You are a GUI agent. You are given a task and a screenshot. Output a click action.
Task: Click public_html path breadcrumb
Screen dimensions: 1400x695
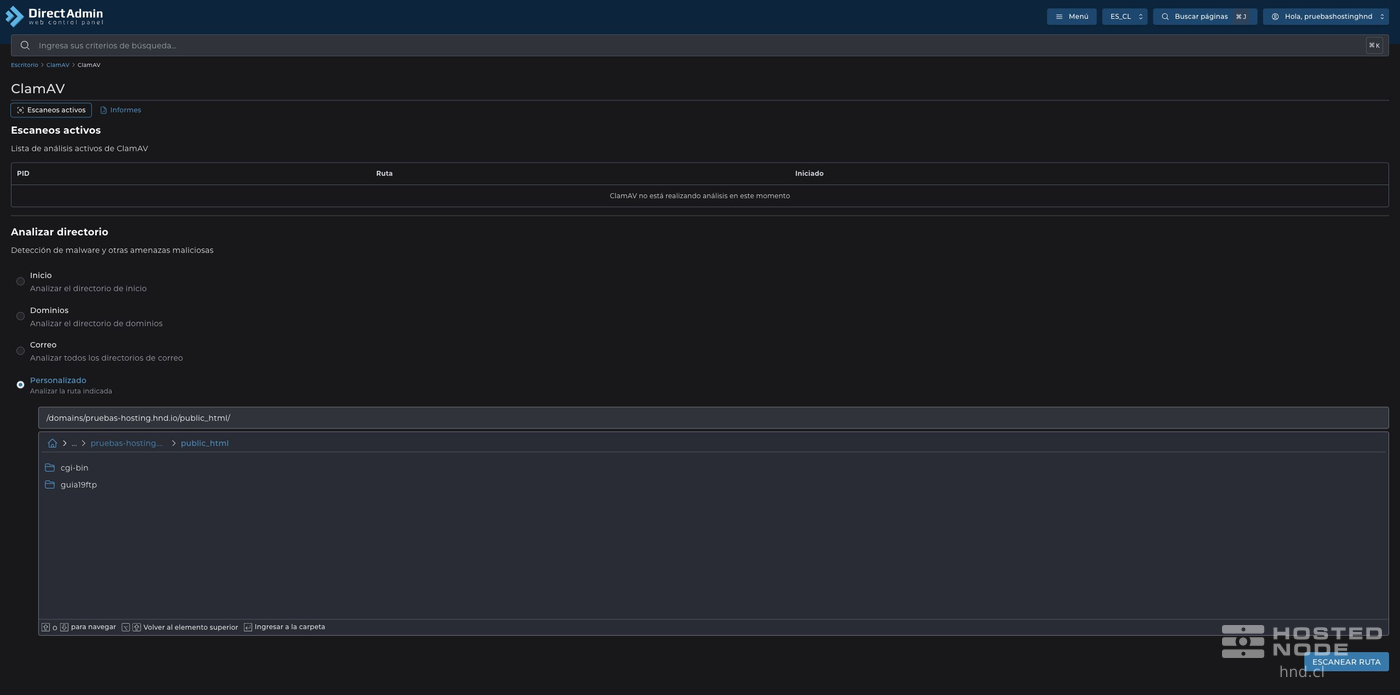click(205, 443)
